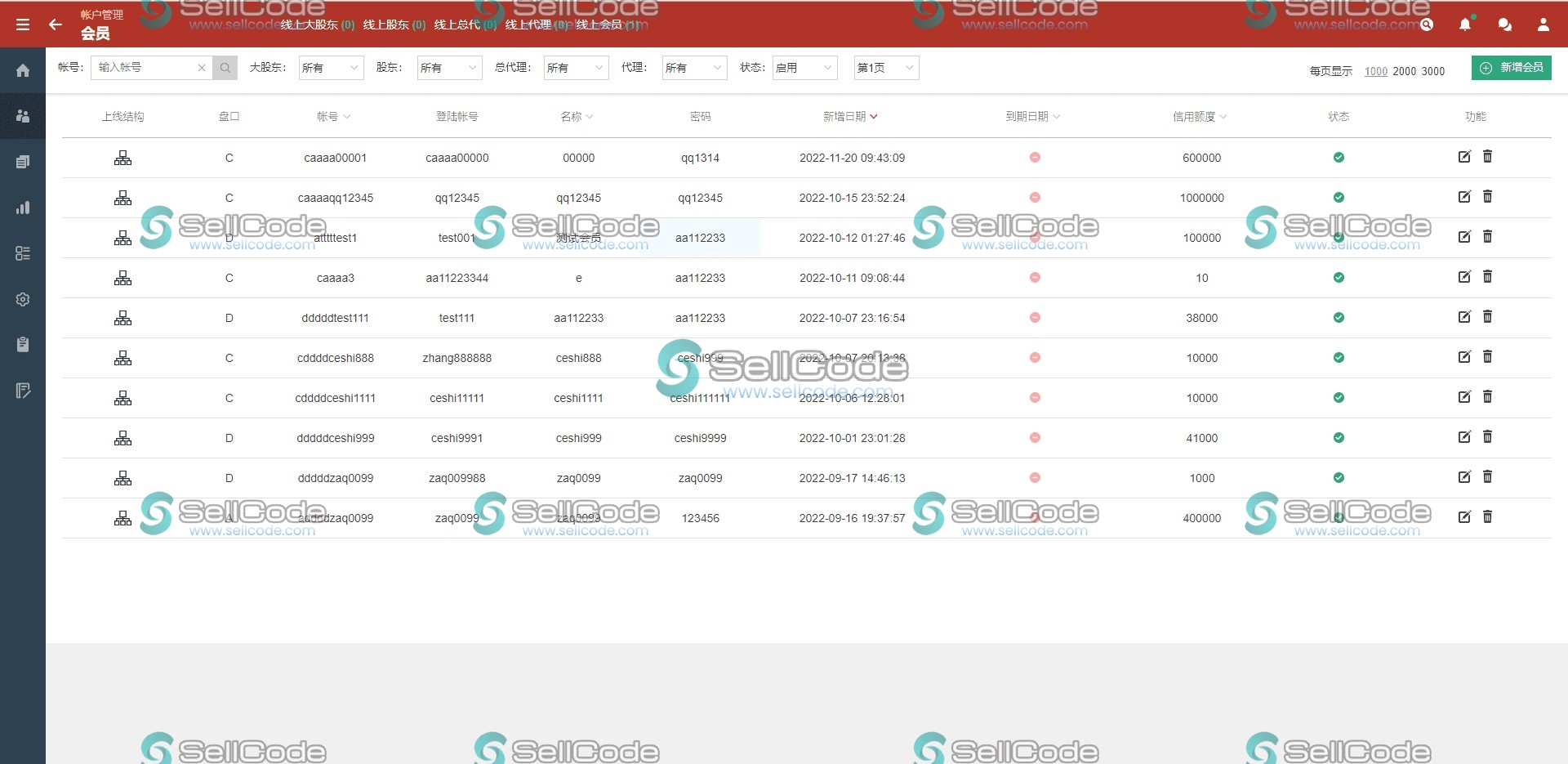The width and height of the screenshot is (1568, 764).
Task: Open the settings gear in the sidebar
Action: tap(22, 299)
